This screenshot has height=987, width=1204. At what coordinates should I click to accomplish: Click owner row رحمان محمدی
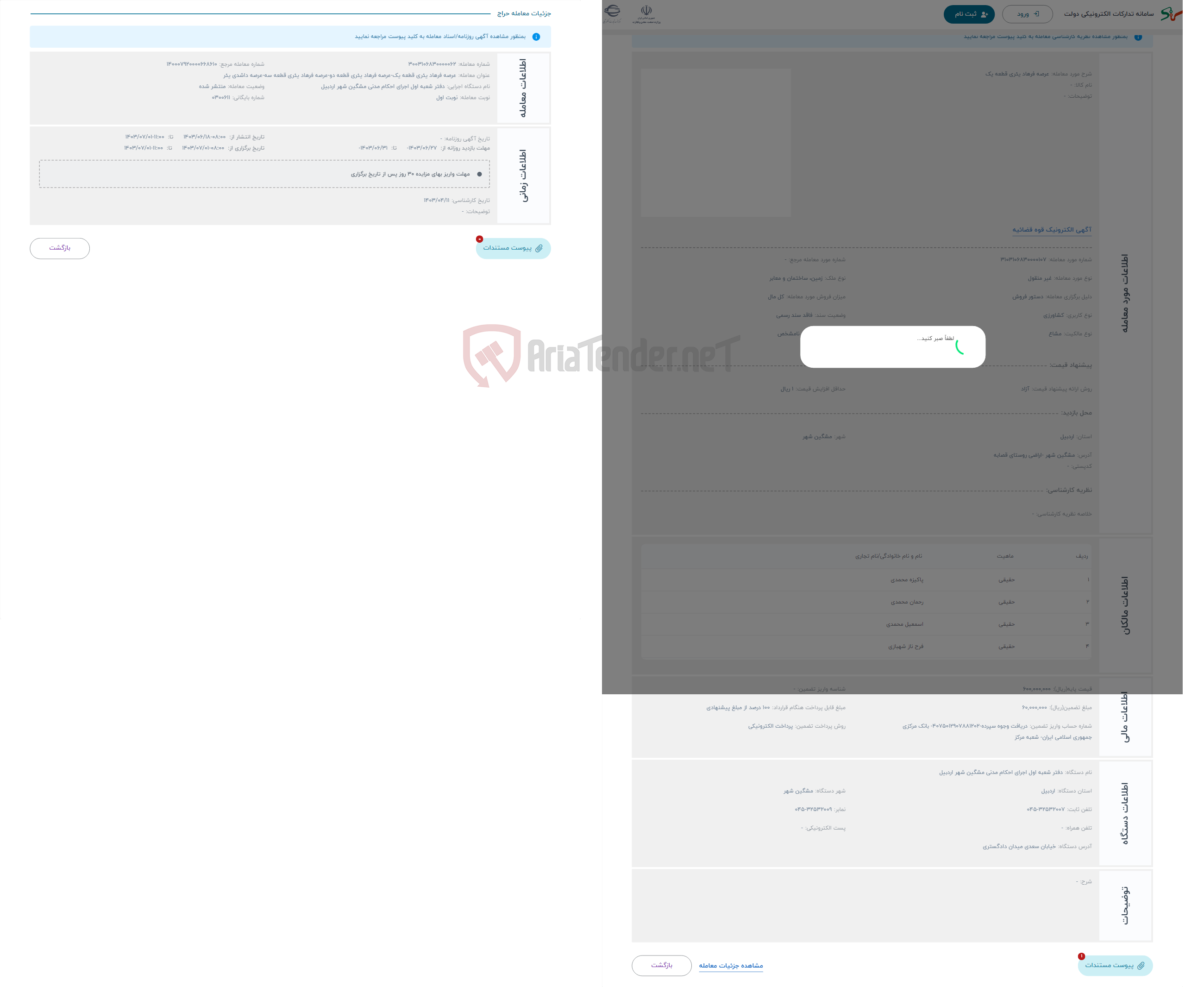coord(866,602)
